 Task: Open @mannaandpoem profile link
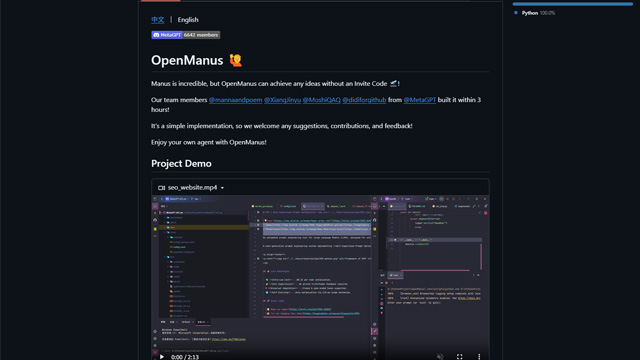click(236, 100)
